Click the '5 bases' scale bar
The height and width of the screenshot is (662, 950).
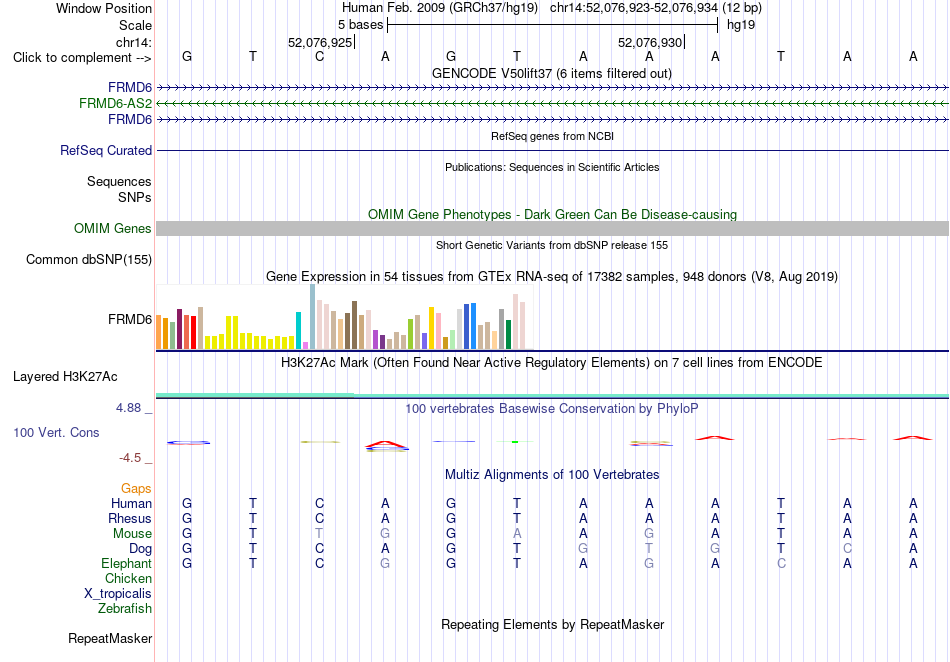553,25
